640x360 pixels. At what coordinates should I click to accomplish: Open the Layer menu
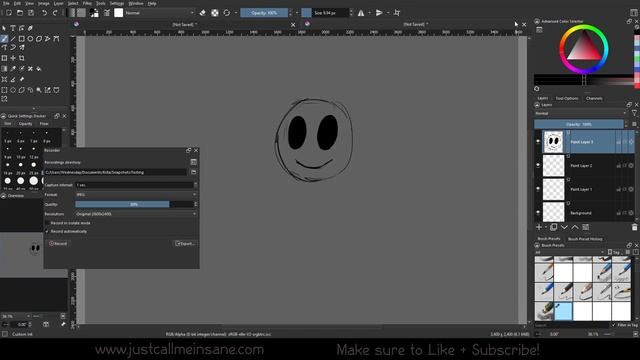tap(58, 3)
